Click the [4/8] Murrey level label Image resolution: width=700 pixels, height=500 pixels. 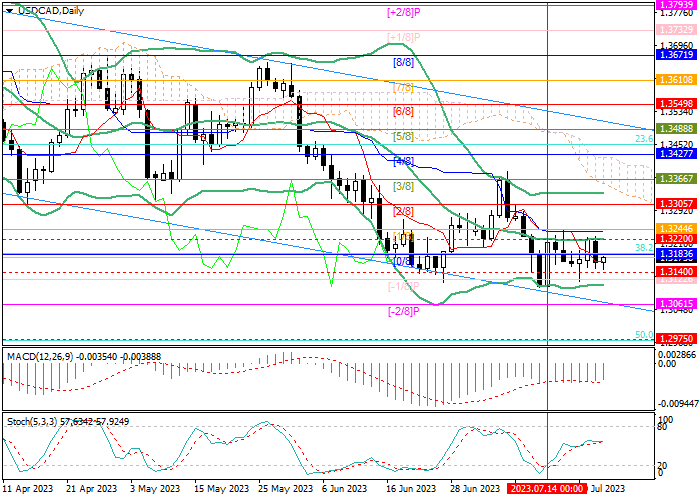(404, 162)
